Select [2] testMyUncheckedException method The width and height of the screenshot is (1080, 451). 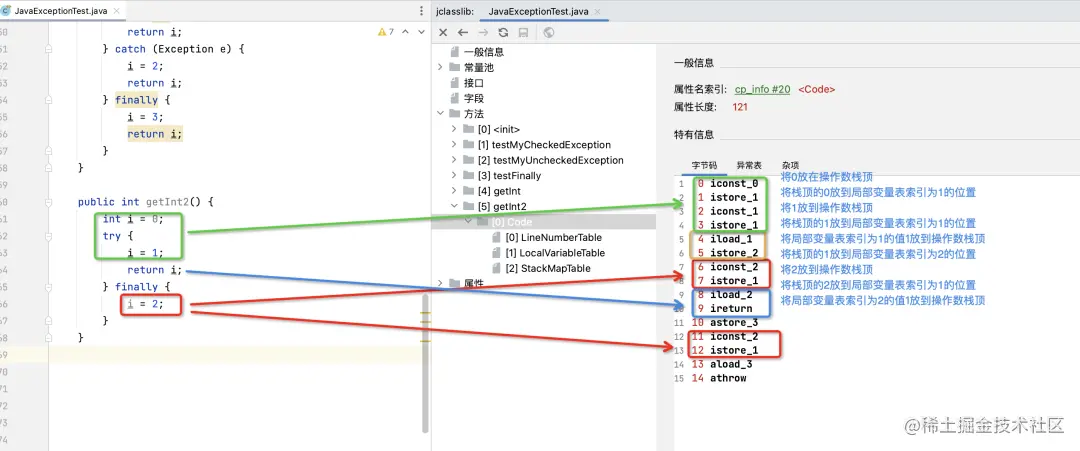click(x=550, y=160)
